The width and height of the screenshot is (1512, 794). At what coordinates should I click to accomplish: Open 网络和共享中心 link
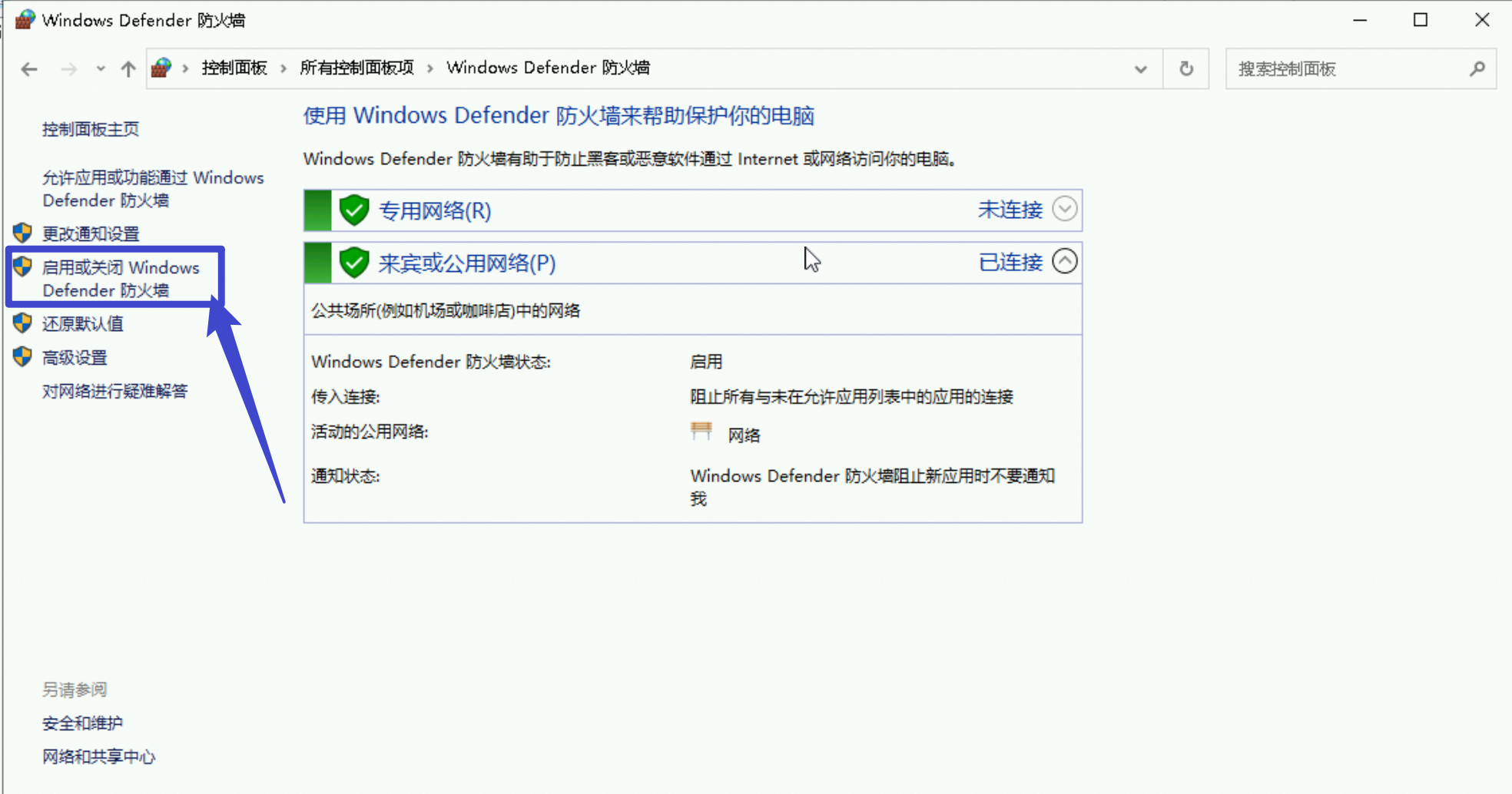(x=98, y=757)
